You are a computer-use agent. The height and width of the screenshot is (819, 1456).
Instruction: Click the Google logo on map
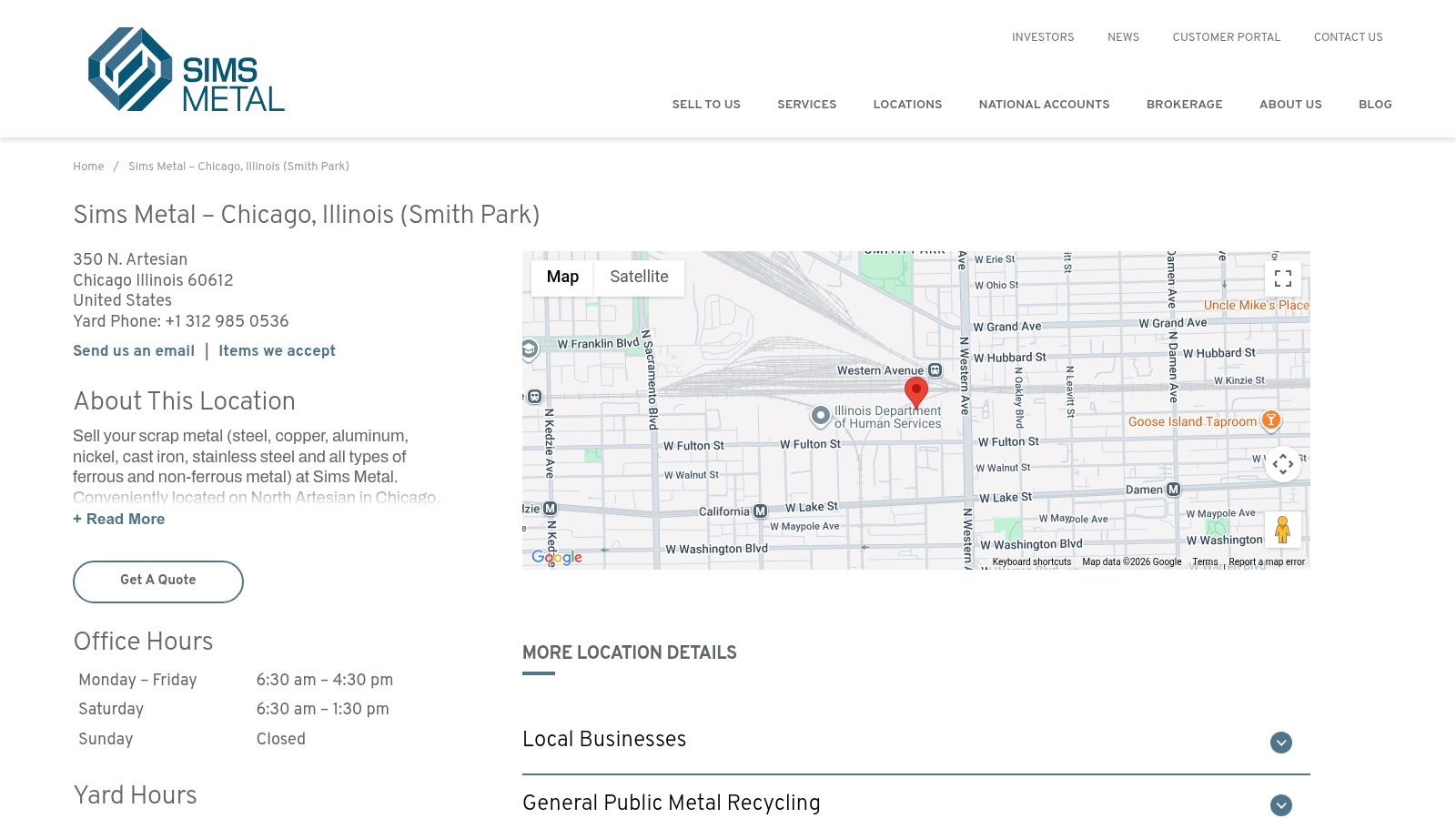[557, 557]
